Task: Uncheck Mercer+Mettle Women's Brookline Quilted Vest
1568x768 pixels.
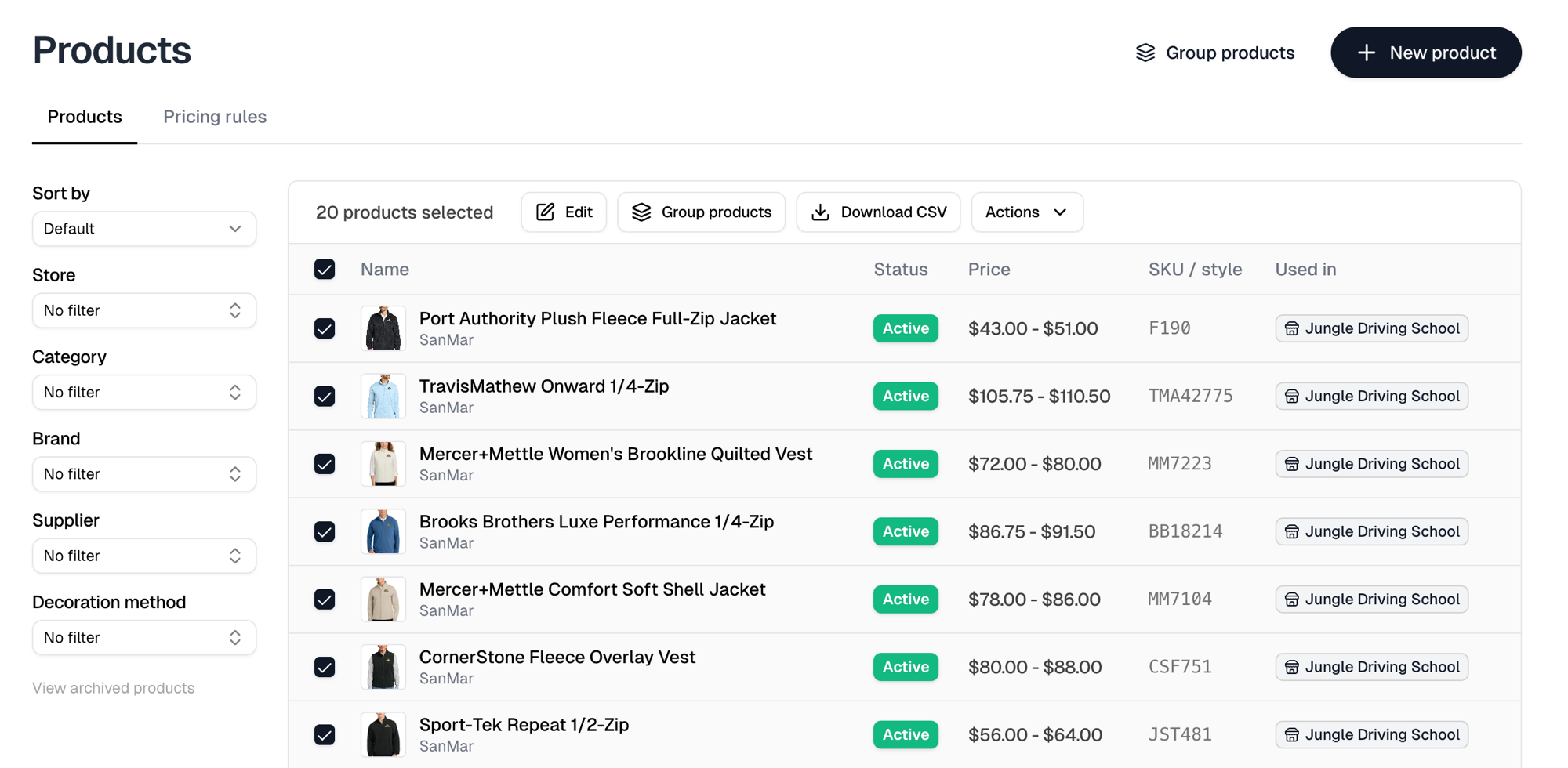Action: click(325, 464)
